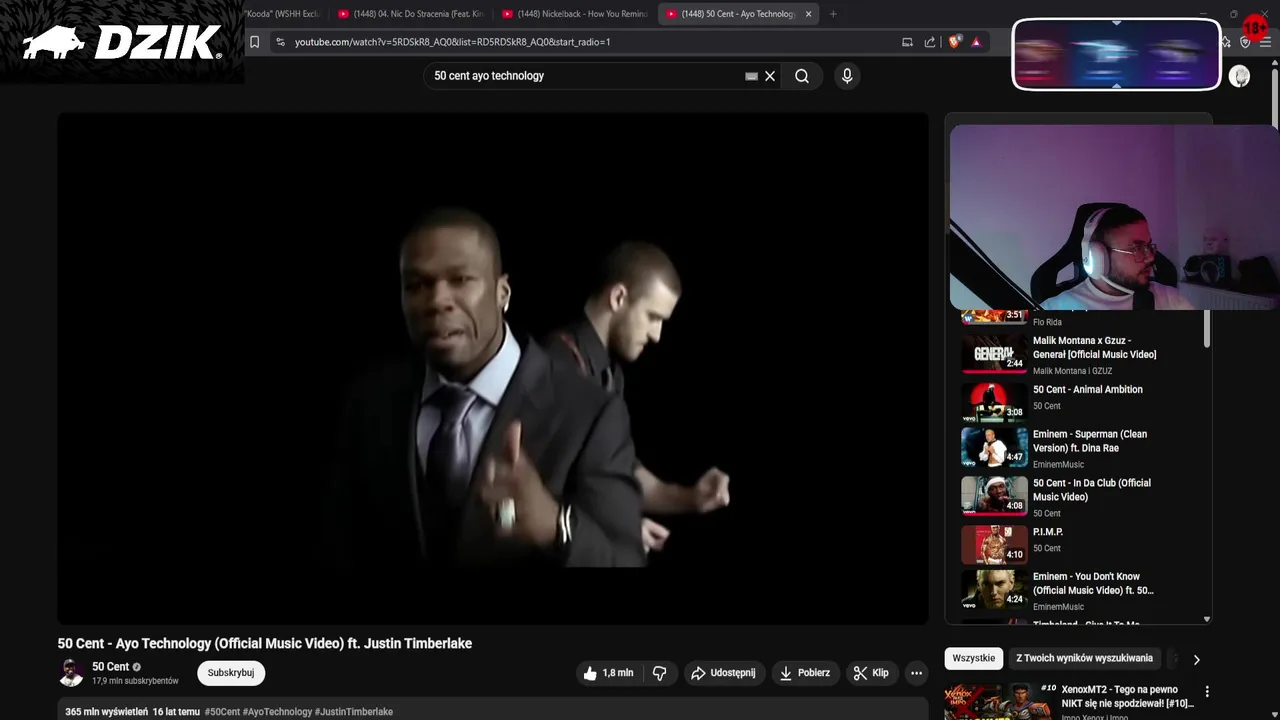The height and width of the screenshot is (720, 1280).
Task: Switch to the Nic Do Stracenia tab
Action: click(x=410, y=14)
